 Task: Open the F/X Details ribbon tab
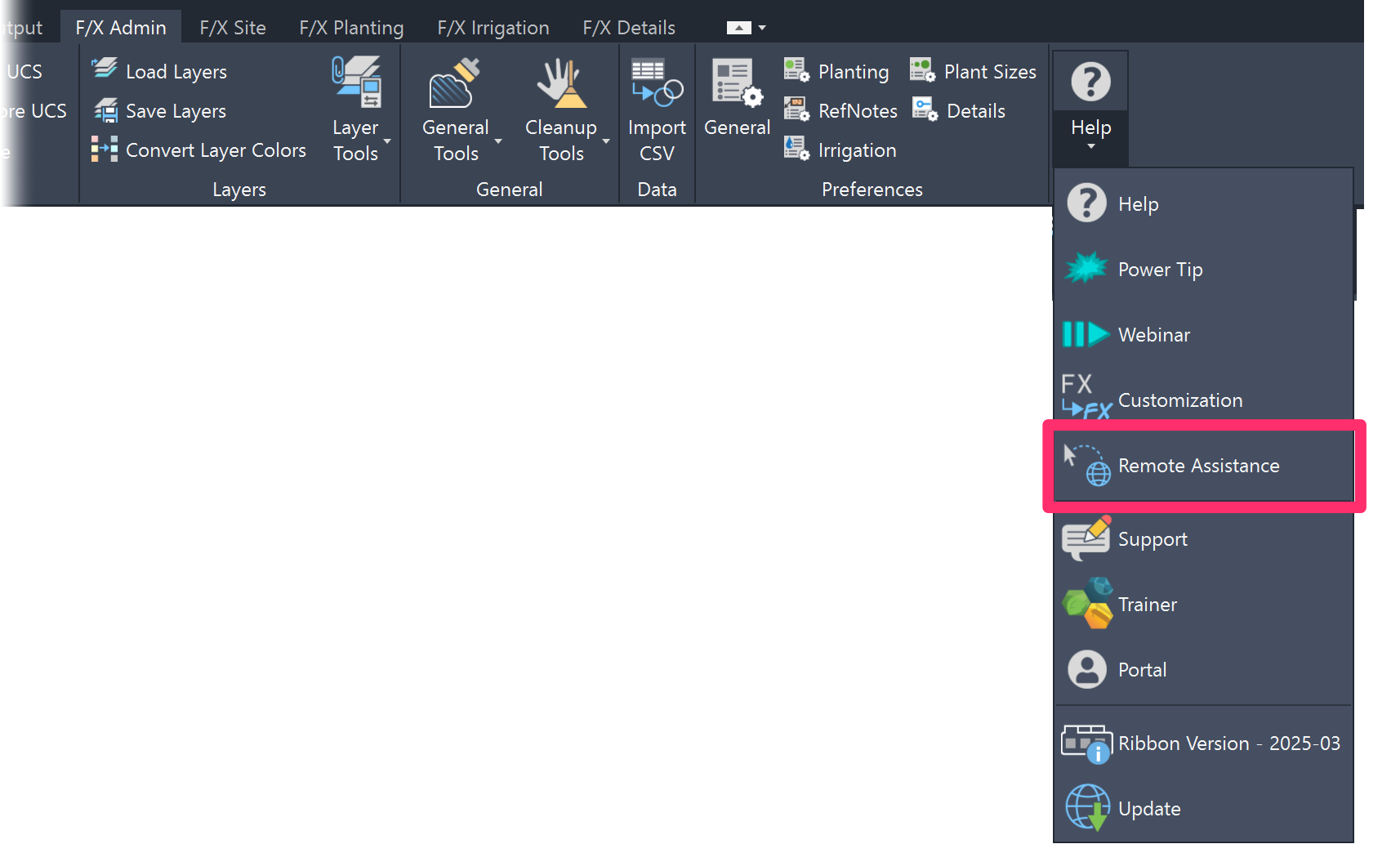click(x=629, y=28)
